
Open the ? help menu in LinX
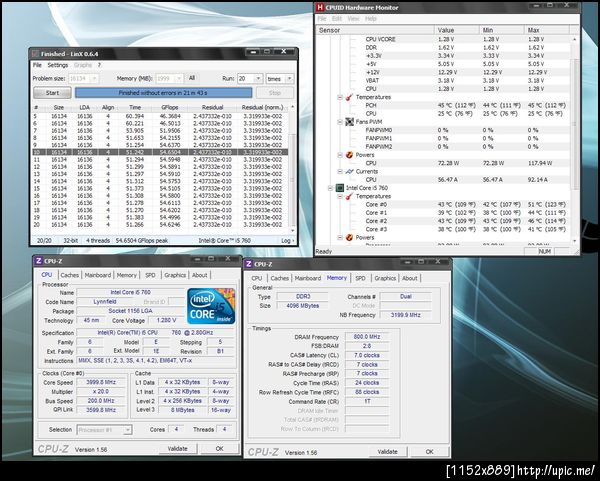(99, 65)
